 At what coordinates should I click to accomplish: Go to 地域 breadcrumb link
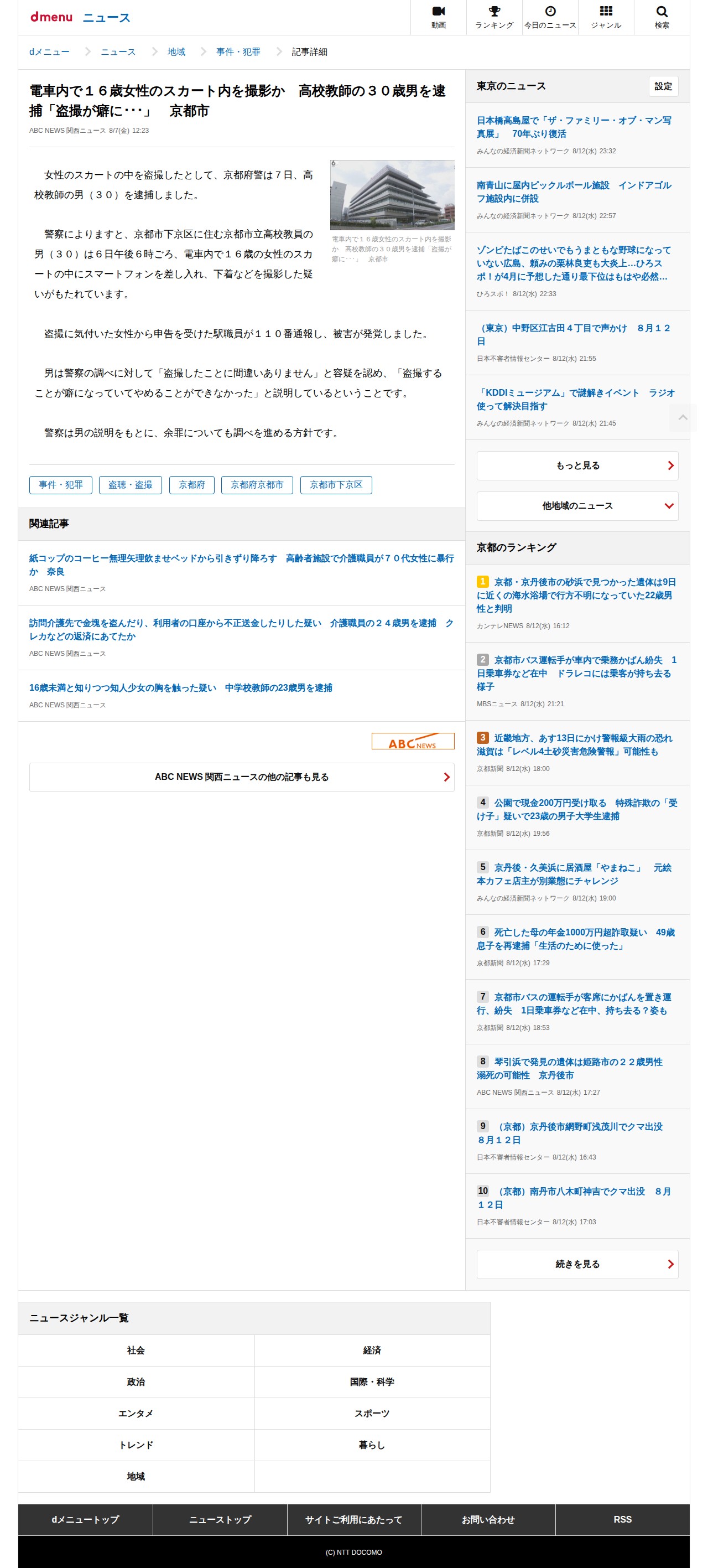(176, 51)
